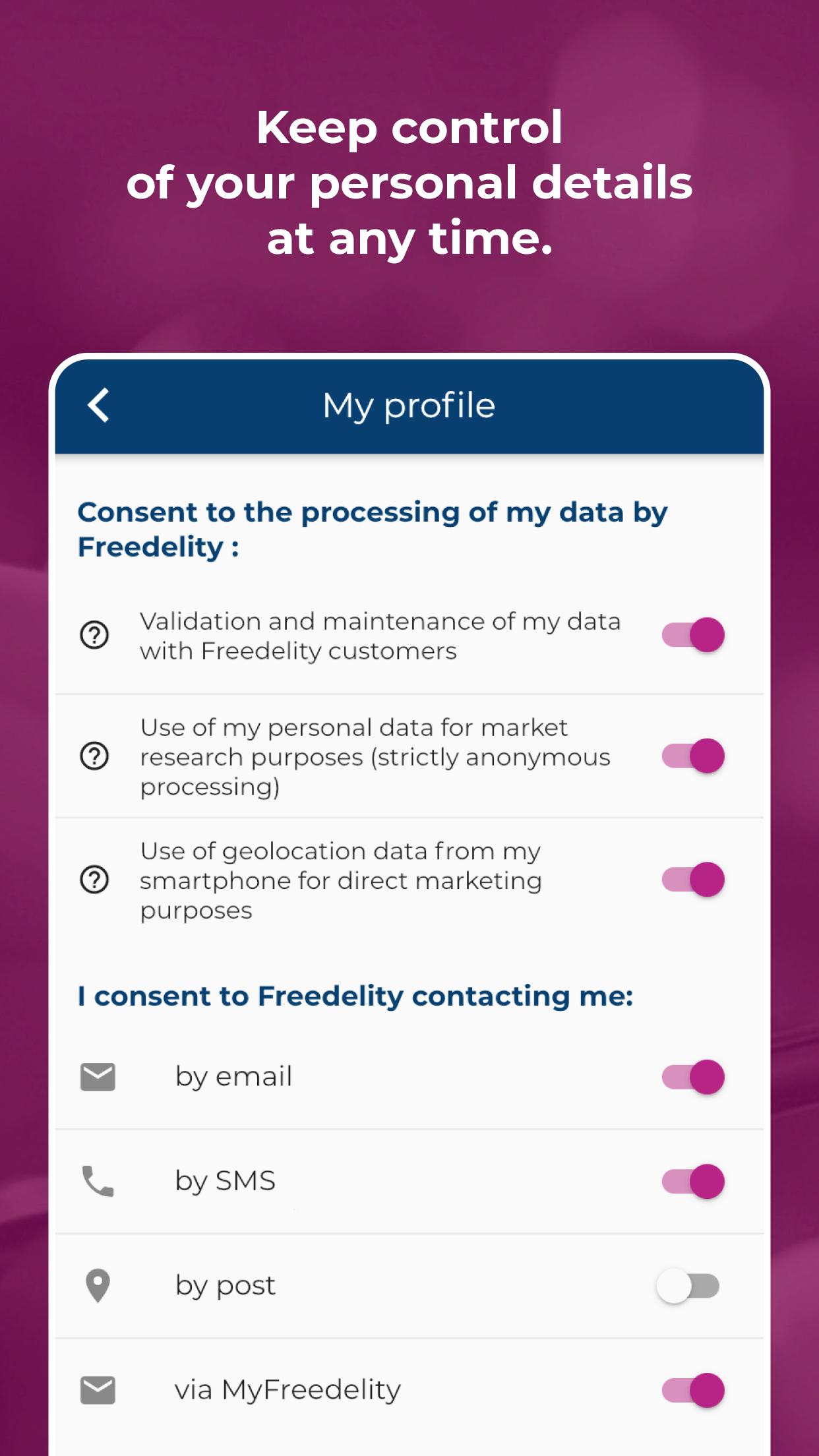Tap the by post label text
The width and height of the screenshot is (819, 1456).
pos(225,1286)
